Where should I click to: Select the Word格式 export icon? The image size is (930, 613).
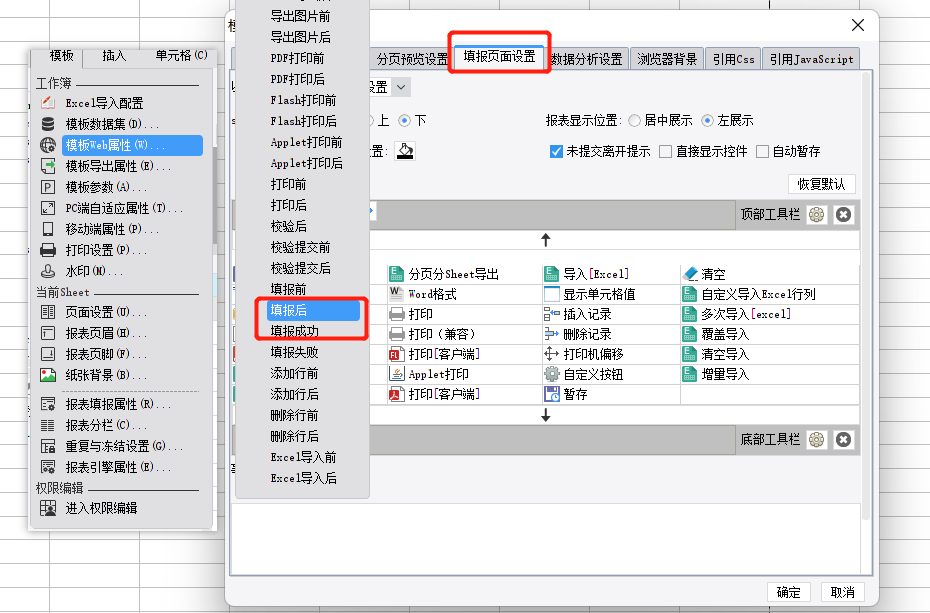[396, 293]
